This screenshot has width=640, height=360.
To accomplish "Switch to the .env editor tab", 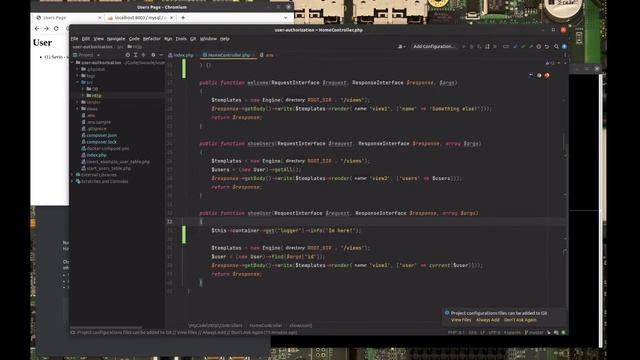I will coord(267,55).
